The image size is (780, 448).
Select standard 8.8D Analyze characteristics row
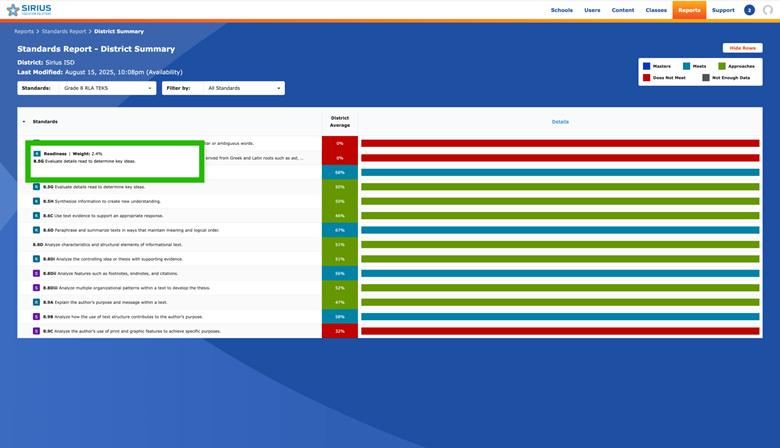tap(107, 245)
